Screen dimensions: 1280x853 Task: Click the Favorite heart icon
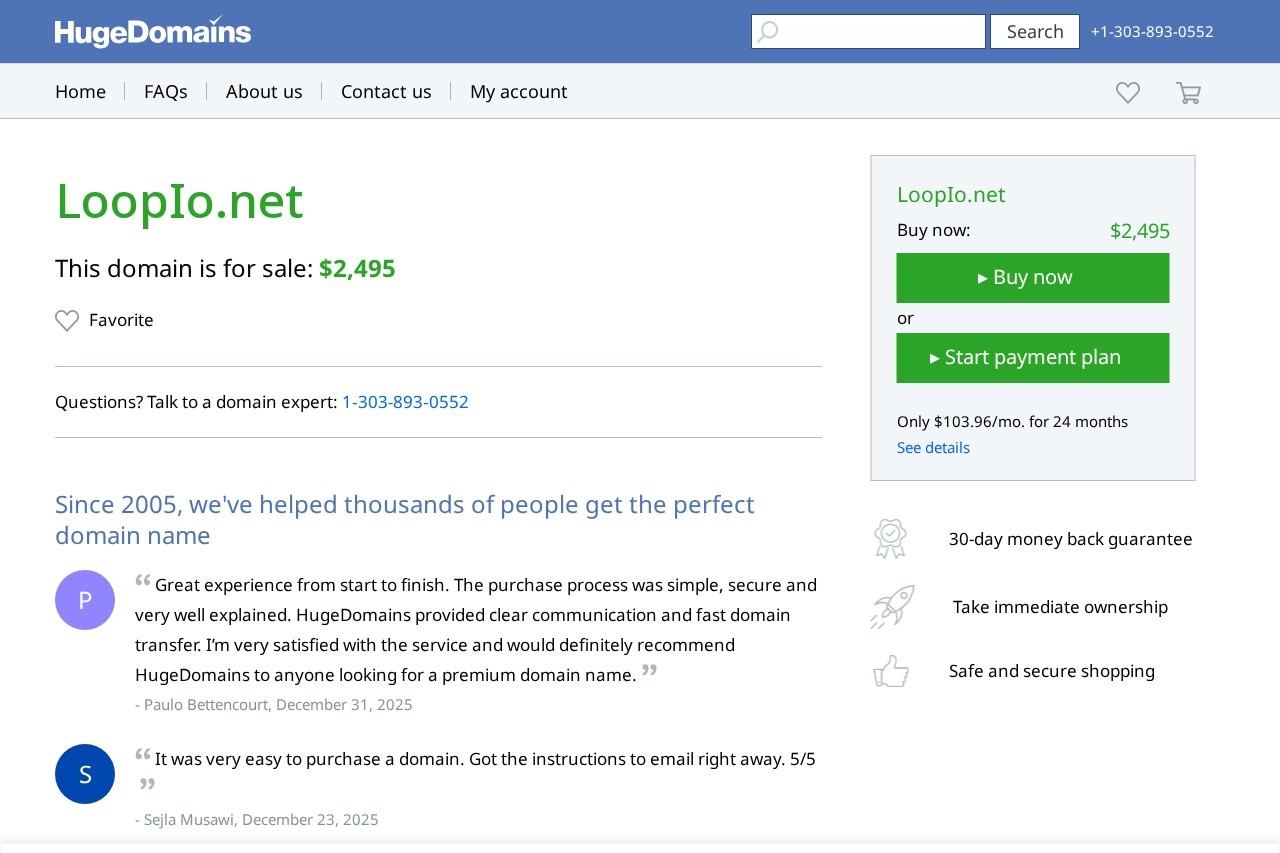click(67, 320)
